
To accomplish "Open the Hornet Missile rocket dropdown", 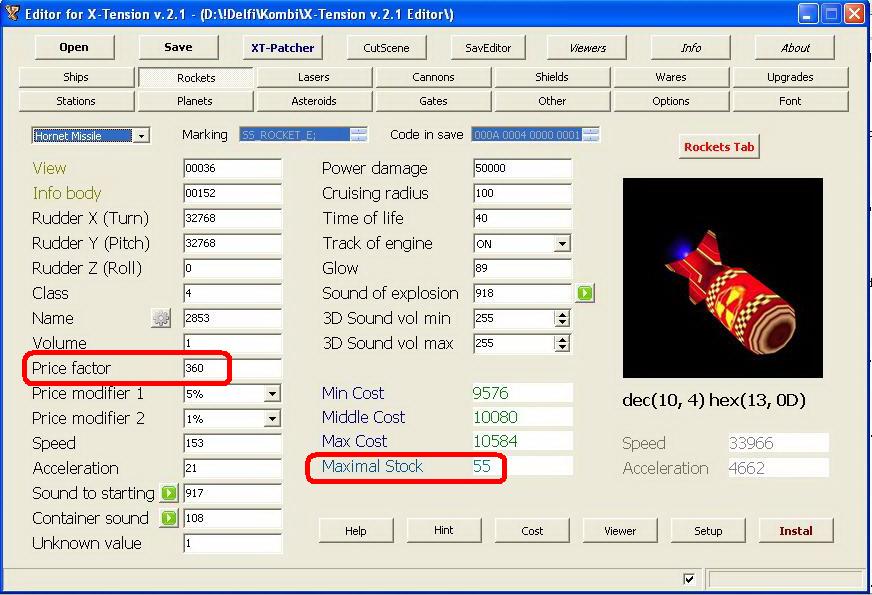I will (141, 136).
